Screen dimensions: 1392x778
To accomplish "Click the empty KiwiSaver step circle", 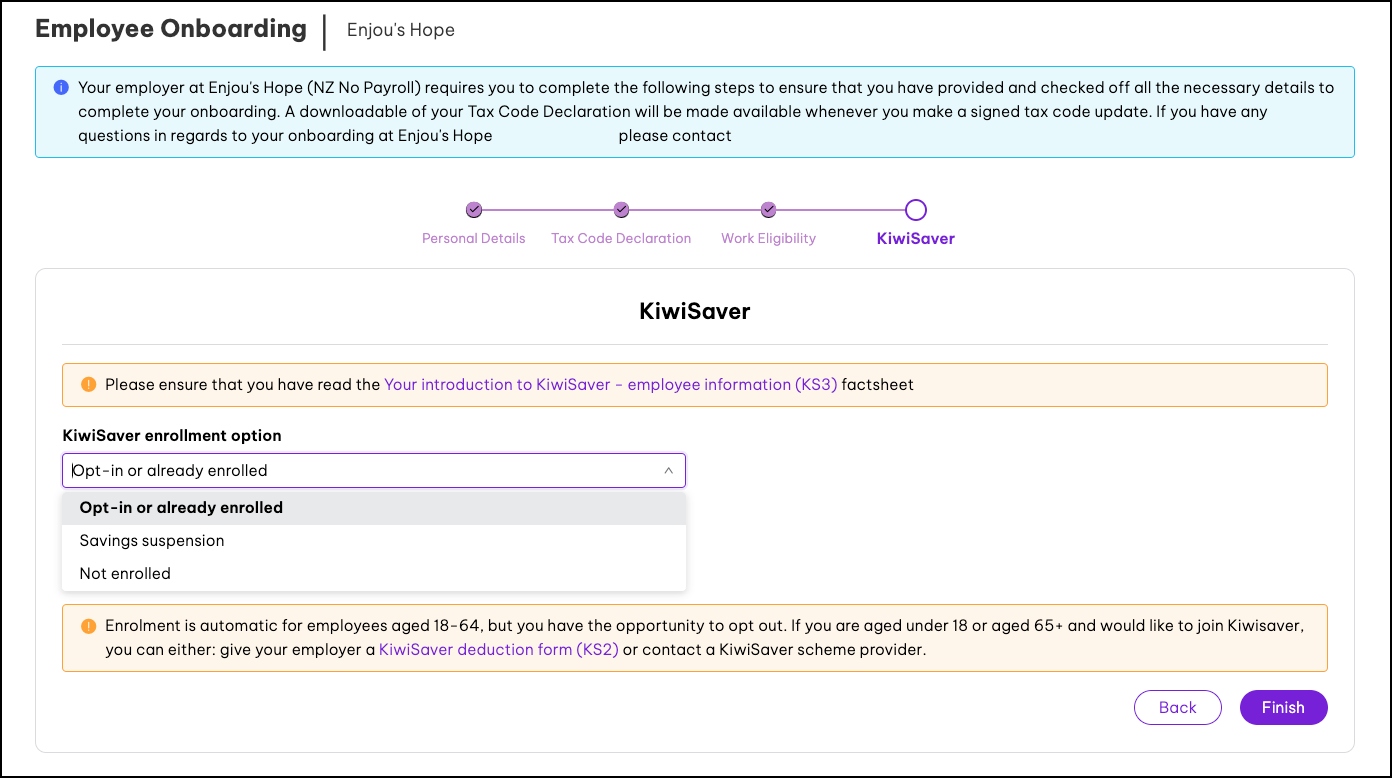I will (x=915, y=210).
